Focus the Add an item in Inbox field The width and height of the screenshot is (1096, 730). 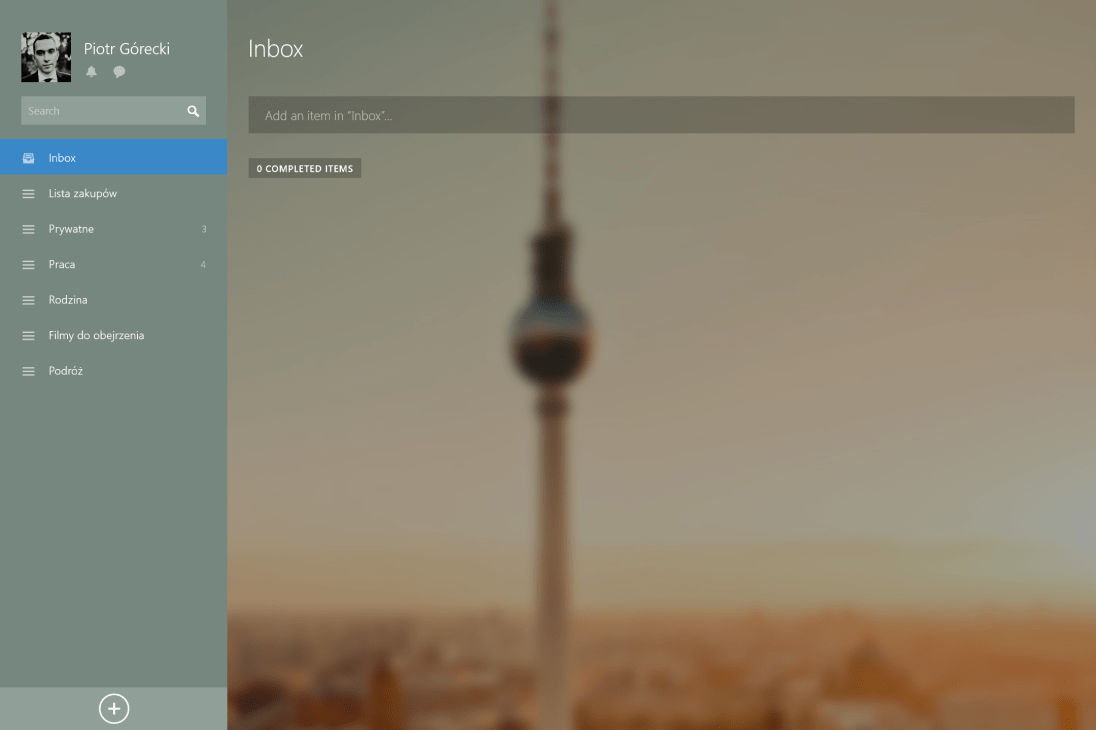point(661,115)
